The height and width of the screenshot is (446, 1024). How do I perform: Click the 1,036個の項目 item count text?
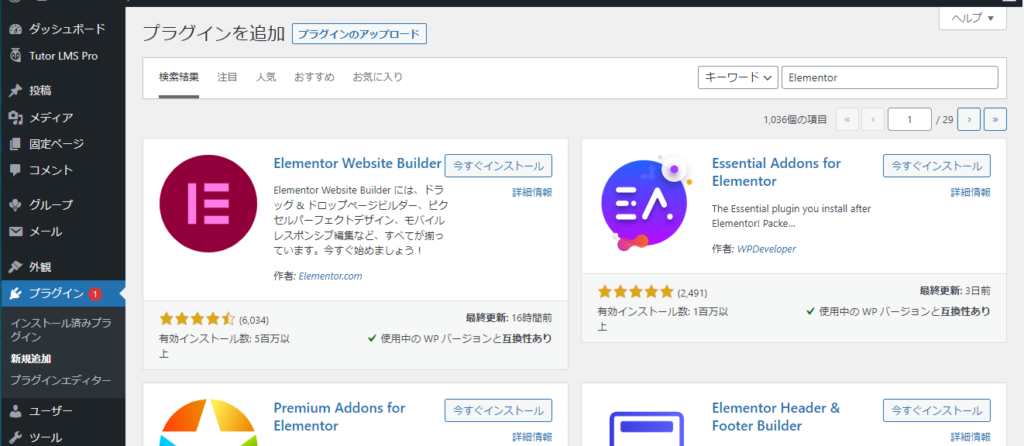pos(795,119)
